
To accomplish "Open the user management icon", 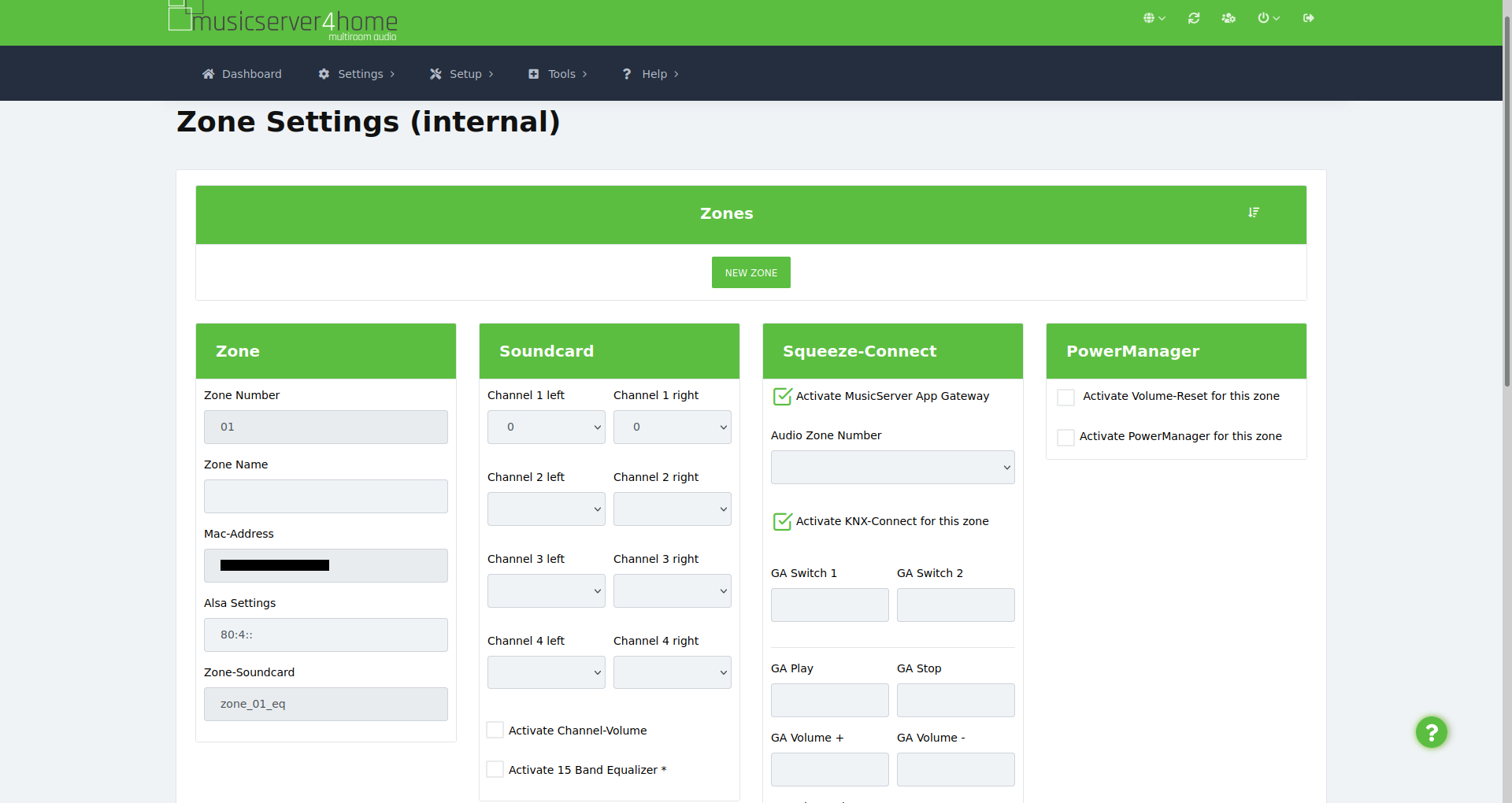I will pyautogui.click(x=1228, y=18).
